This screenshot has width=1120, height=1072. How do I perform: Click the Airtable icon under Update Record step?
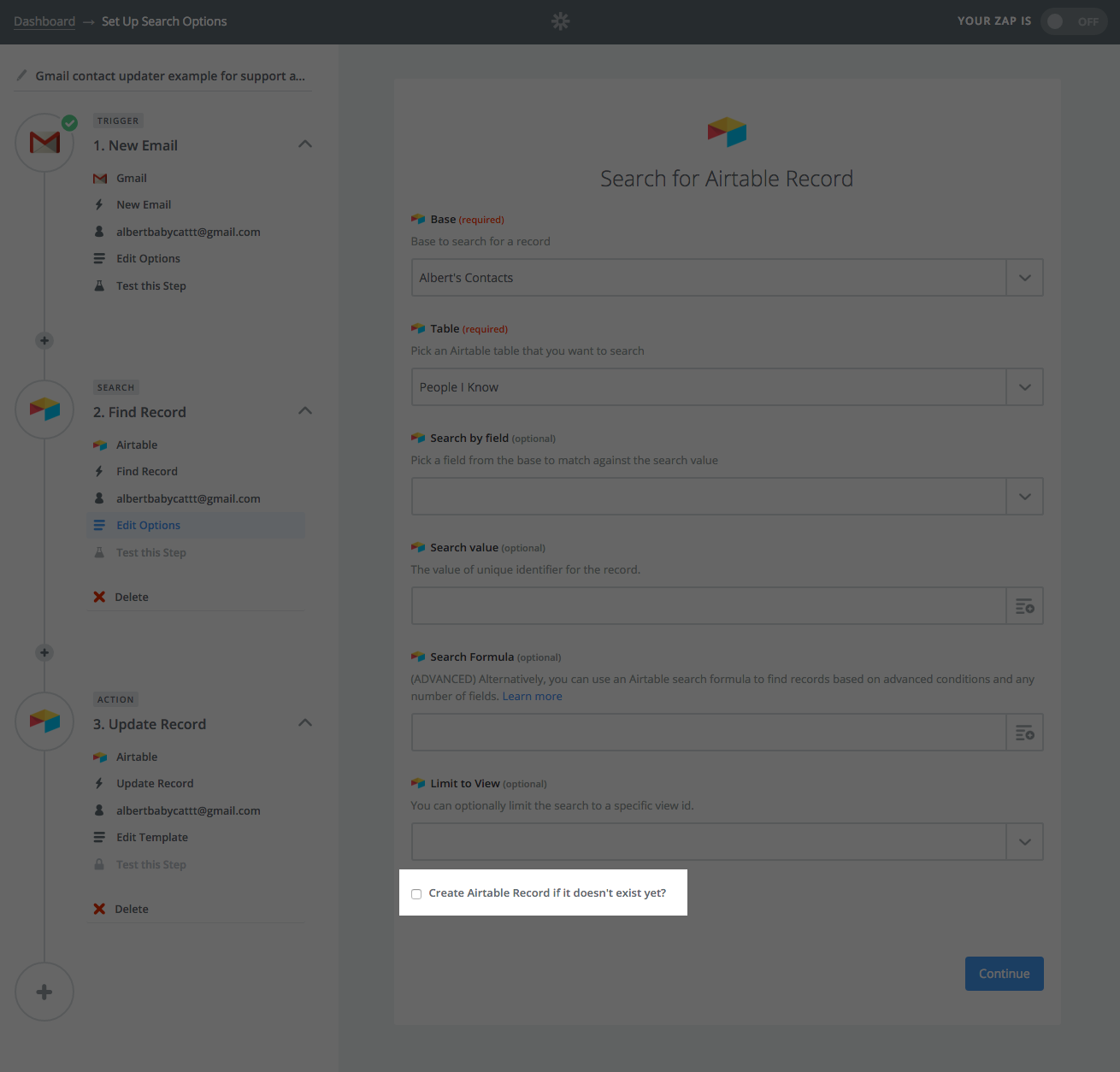point(100,757)
